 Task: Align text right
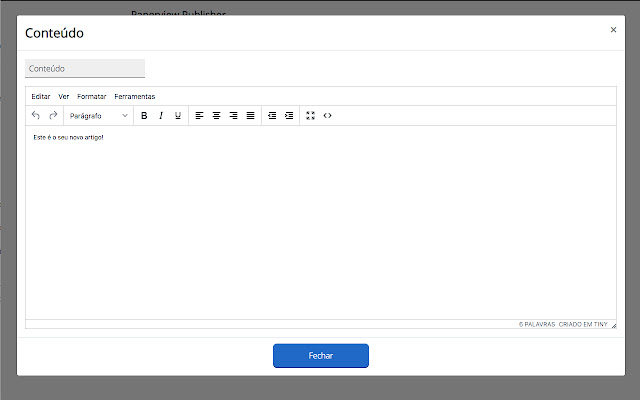point(233,116)
